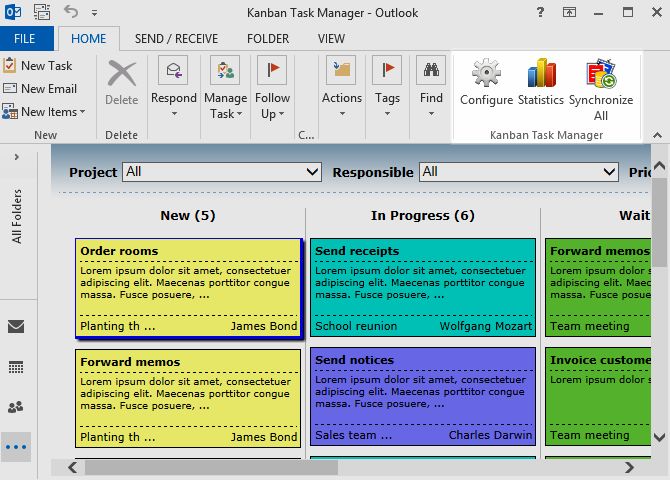Click the All Folders vertical label
Viewport: 670px width, 480px height.
[x=17, y=217]
